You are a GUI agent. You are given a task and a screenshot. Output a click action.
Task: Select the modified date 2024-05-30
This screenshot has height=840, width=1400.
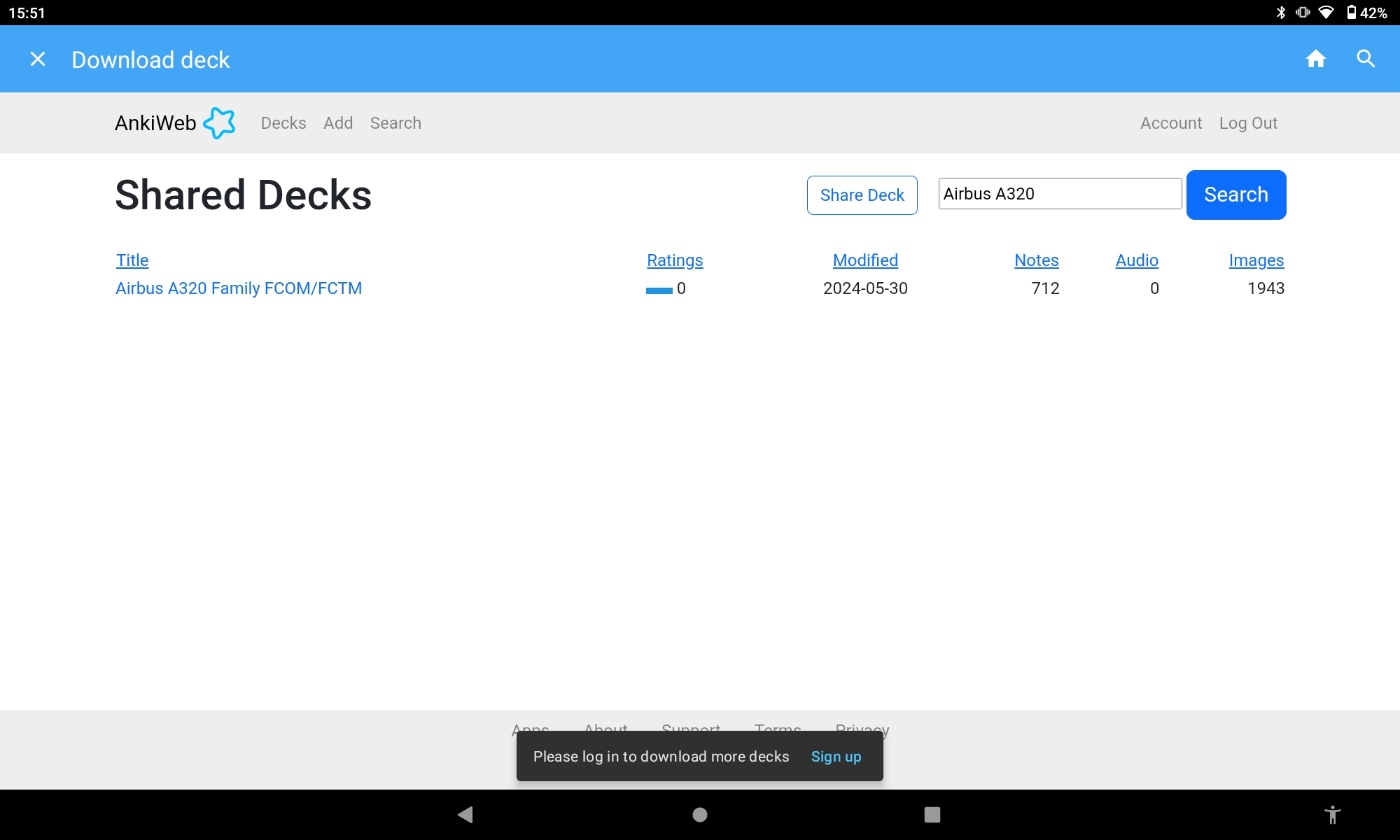tap(865, 288)
